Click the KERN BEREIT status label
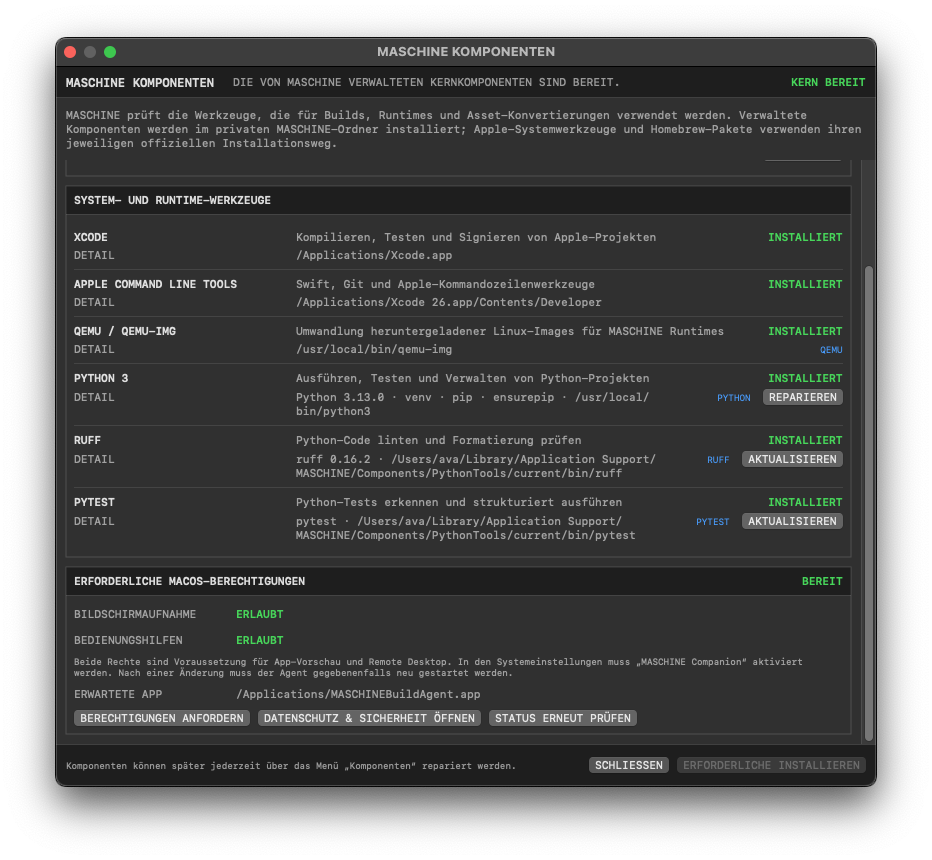Screen dimensions: 932x860 tap(827, 82)
